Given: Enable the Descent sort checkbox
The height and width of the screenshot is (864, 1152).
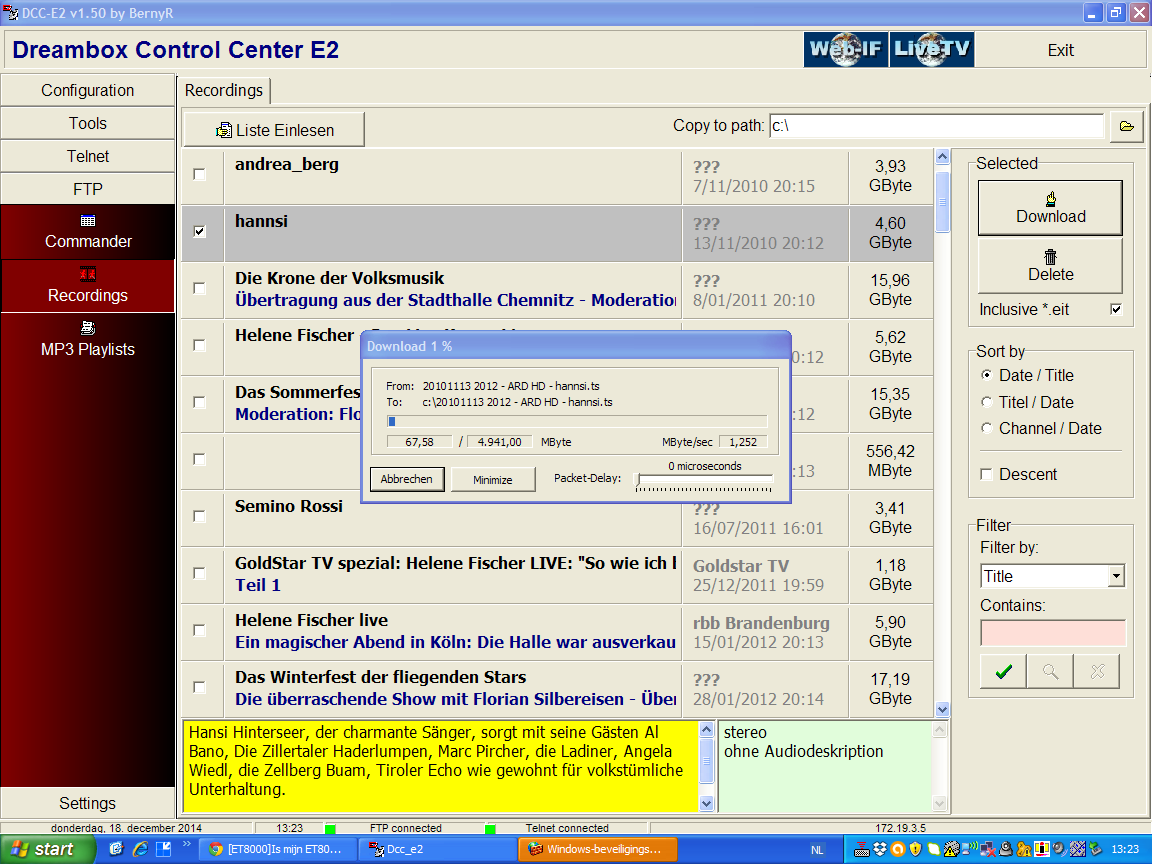Looking at the screenshot, I should tap(988, 474).
